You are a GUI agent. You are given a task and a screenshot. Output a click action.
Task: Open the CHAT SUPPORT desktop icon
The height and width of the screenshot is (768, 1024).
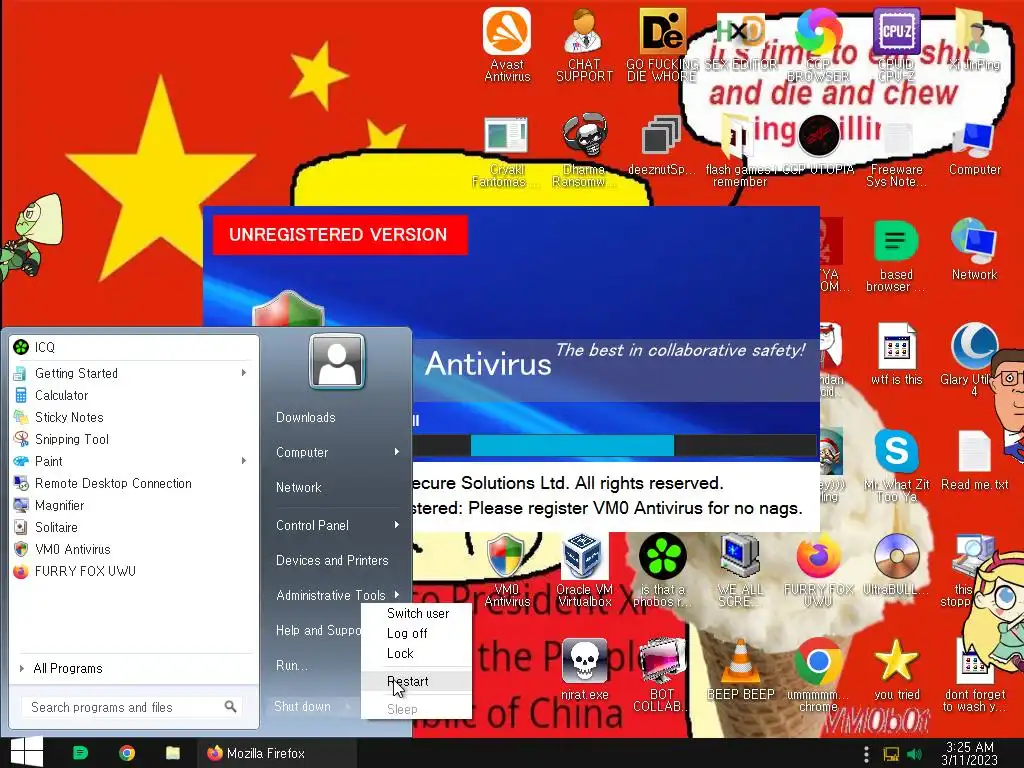coord(584,44)
